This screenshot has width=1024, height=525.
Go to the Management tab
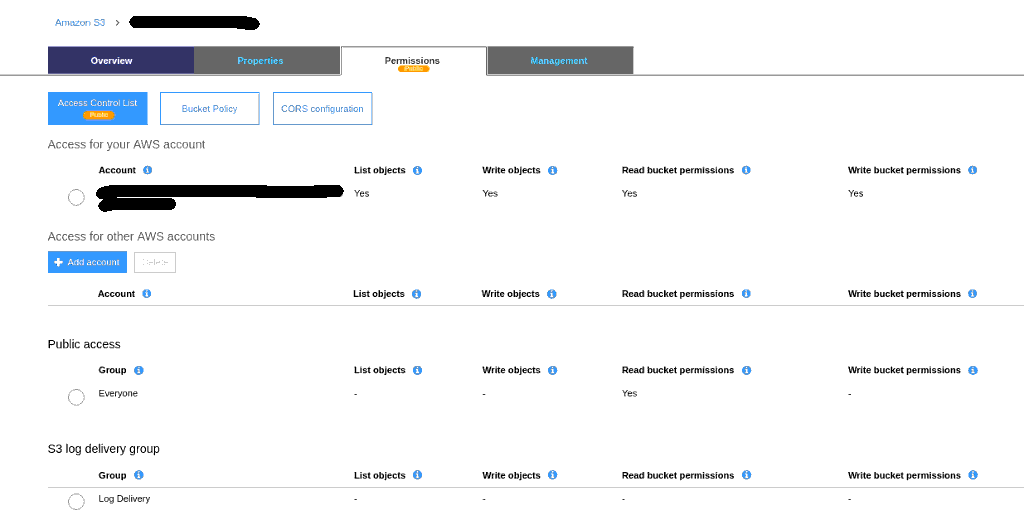[559, 61]
